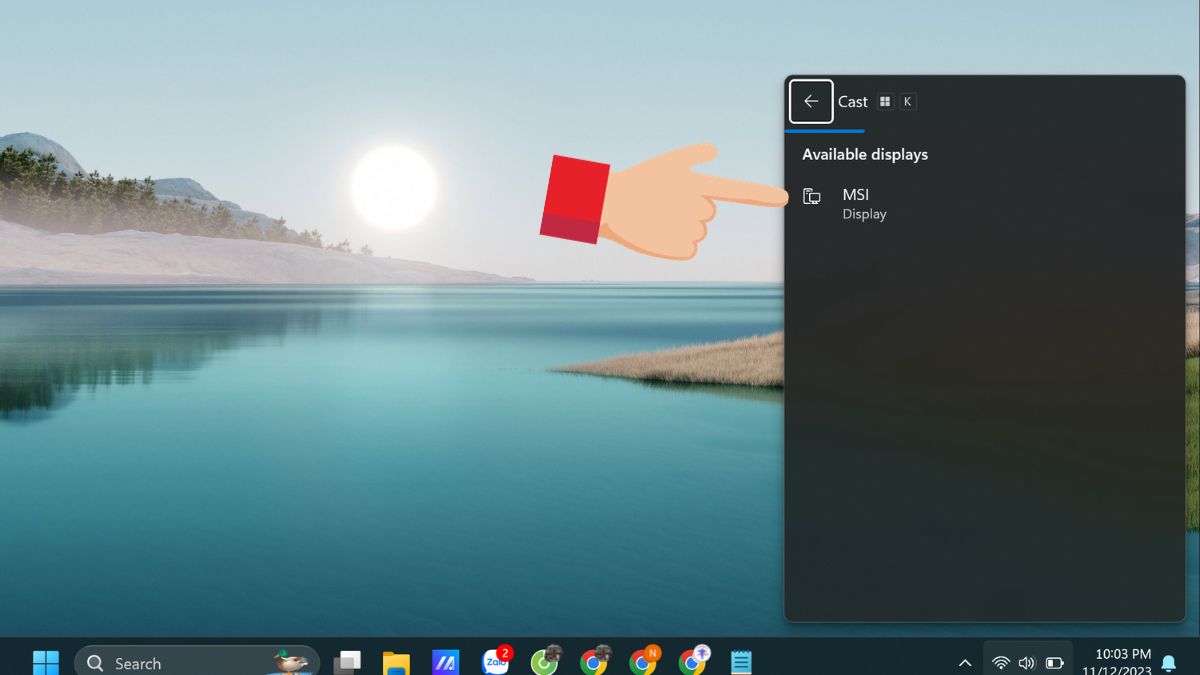Open notifications via the bell icon

(1168, 663)
